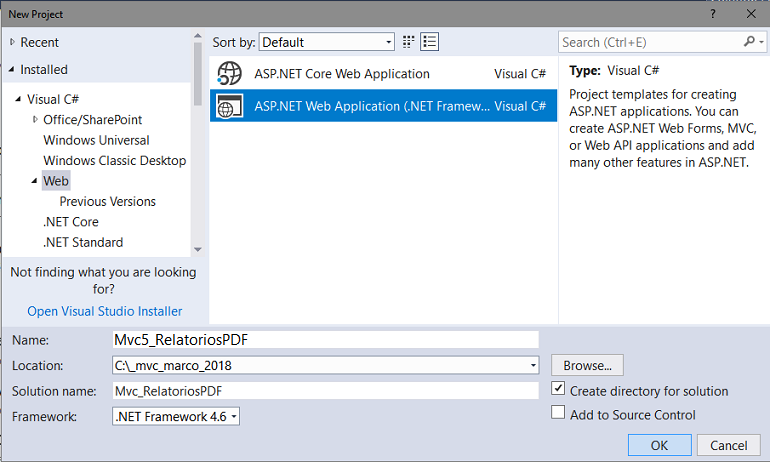The image size is (770, 462).
Task: Open the Location path dropdown
Action: [533, 366]
